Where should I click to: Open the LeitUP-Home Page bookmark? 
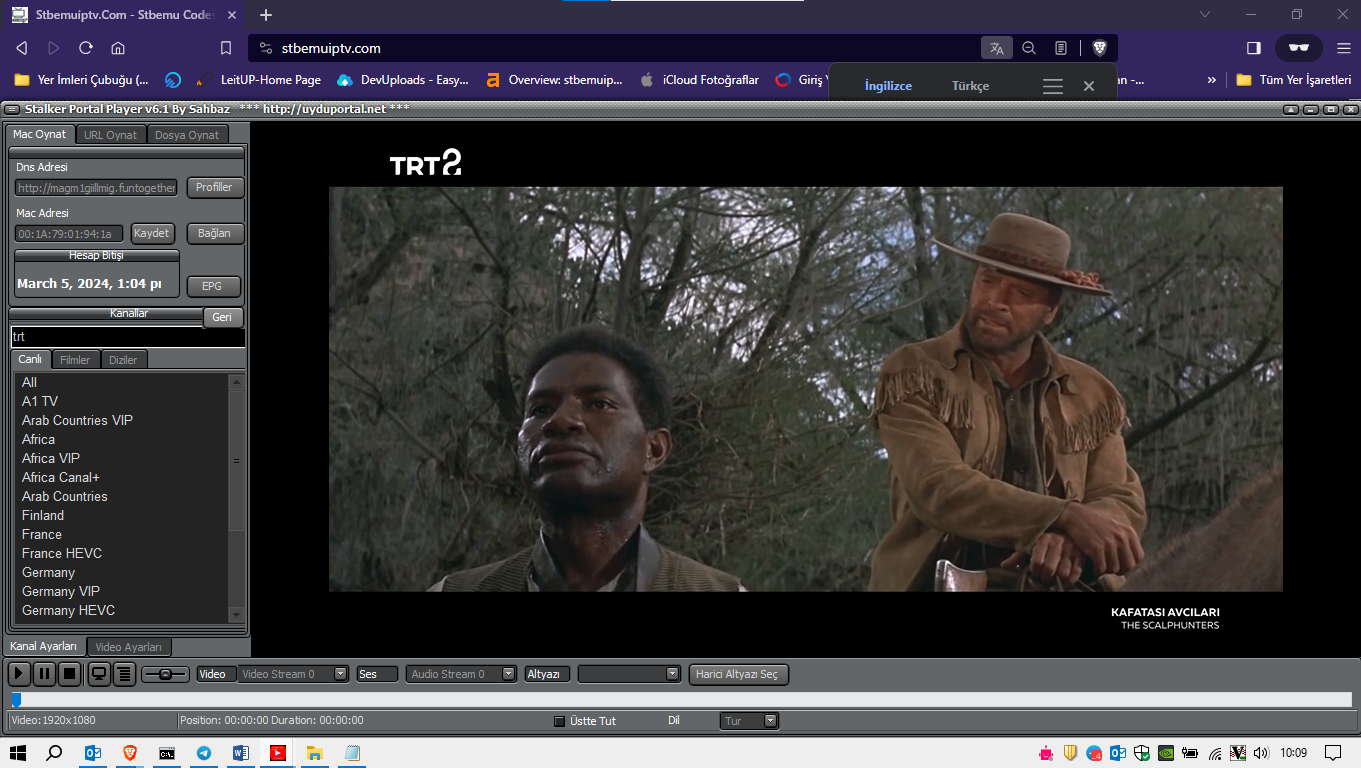tap(260, 80)
